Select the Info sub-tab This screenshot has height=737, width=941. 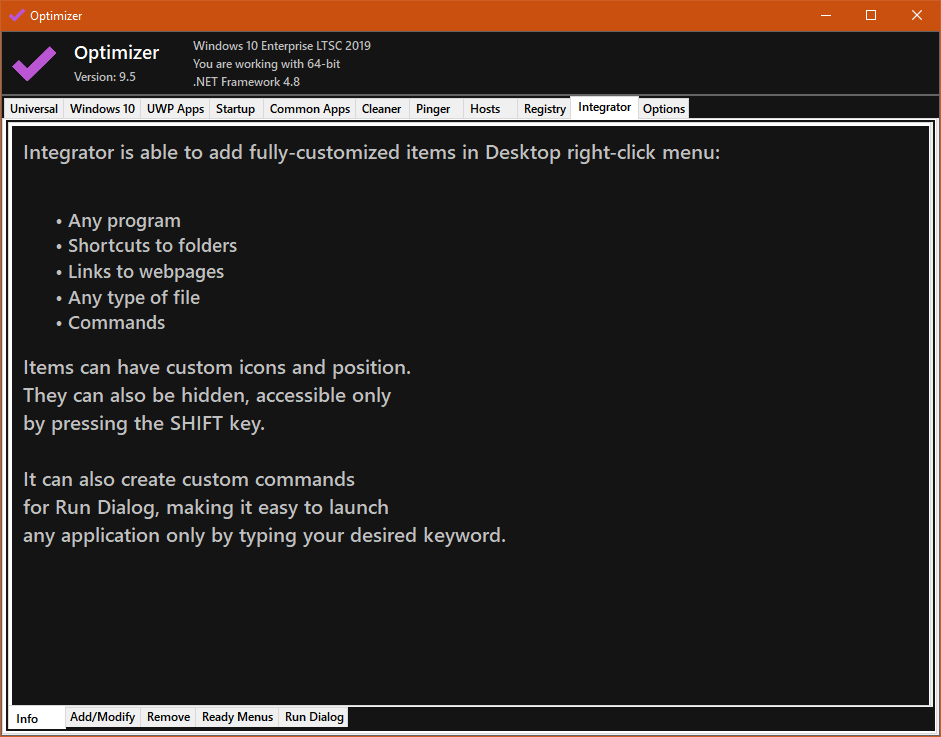(27, 719)
